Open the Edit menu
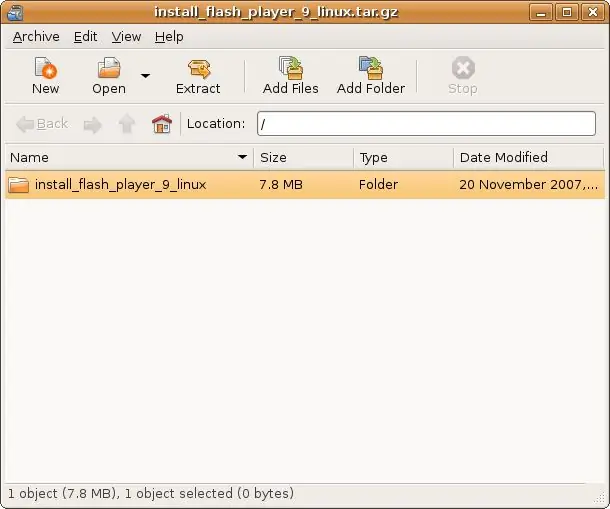This screenshot has width=610, height=509. point(85,37)
